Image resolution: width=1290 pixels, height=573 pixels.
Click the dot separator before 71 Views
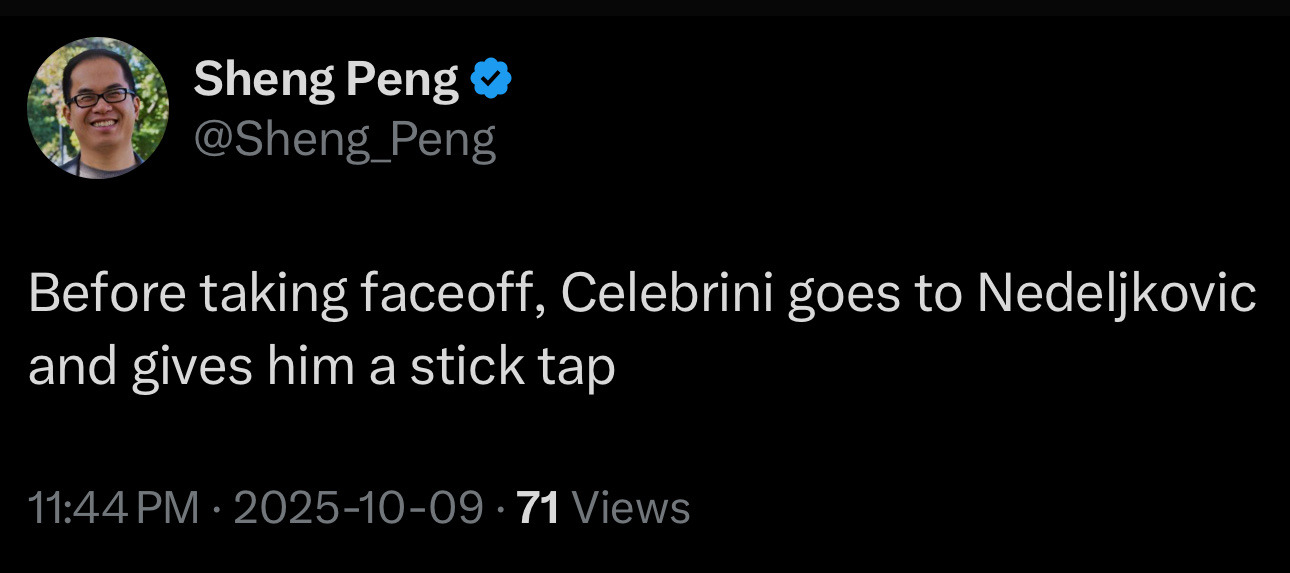pos(501,508)
